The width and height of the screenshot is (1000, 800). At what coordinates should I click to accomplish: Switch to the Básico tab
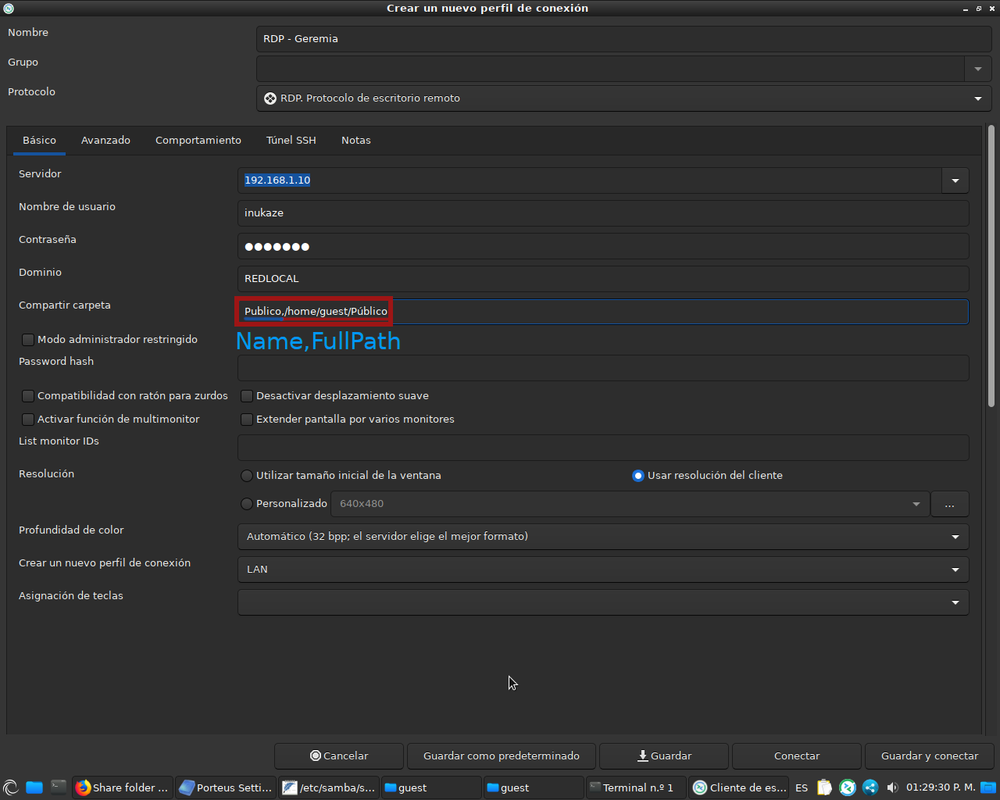point(40,140)
